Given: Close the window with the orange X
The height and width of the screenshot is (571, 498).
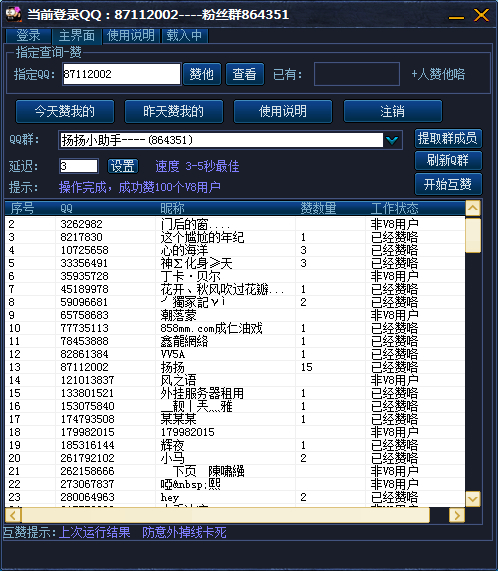Looking at the screenshot, I should tap(481, 15).
